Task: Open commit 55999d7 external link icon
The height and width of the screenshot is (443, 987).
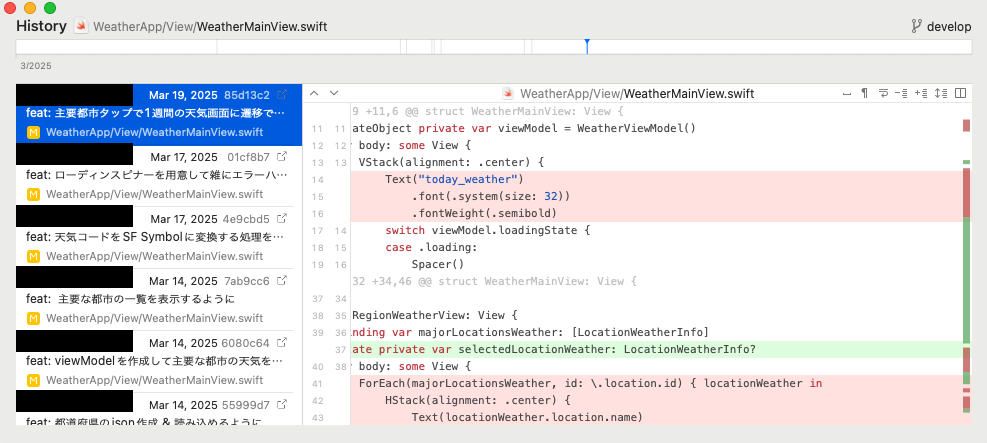Action: 283,404
